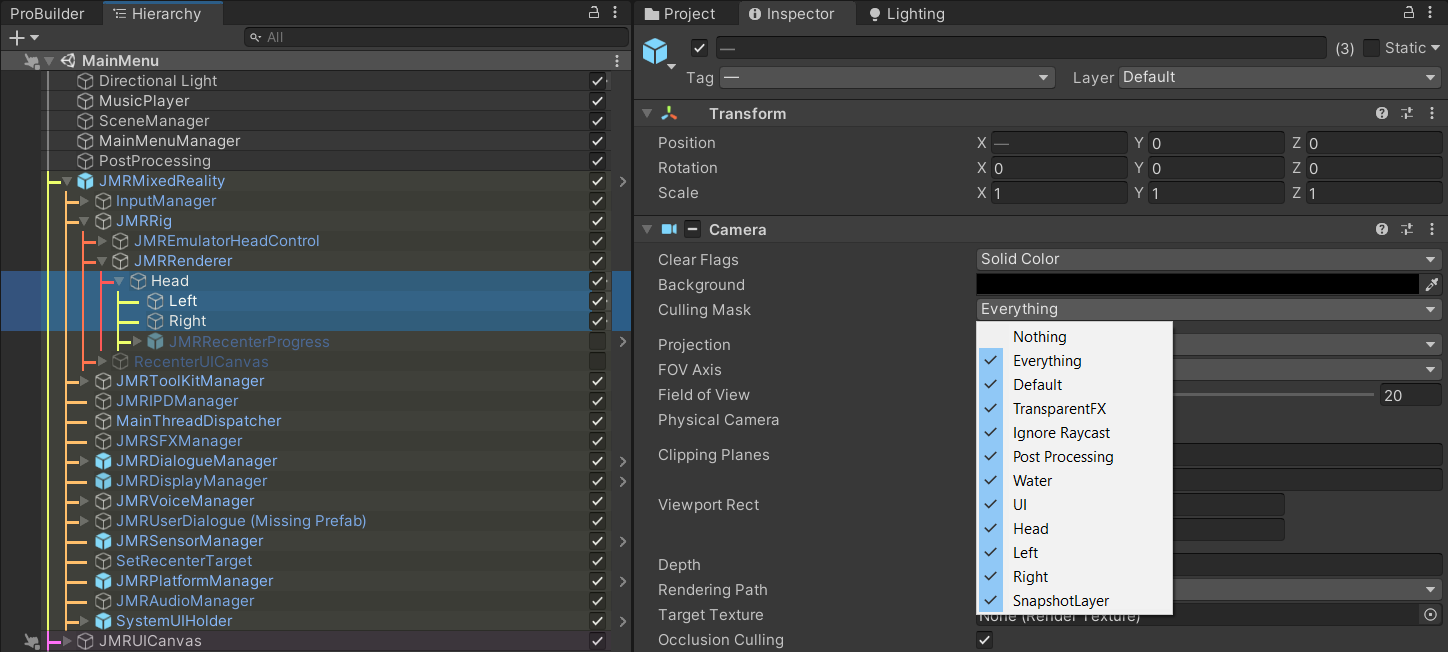
Task: Click the Background color eyedropper icon
Action: (x=1431, y=285)
